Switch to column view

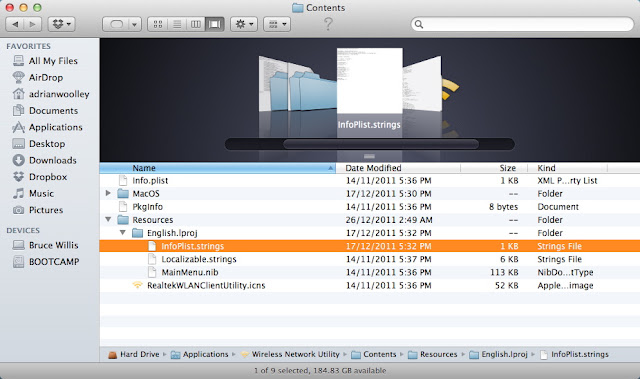196,24
